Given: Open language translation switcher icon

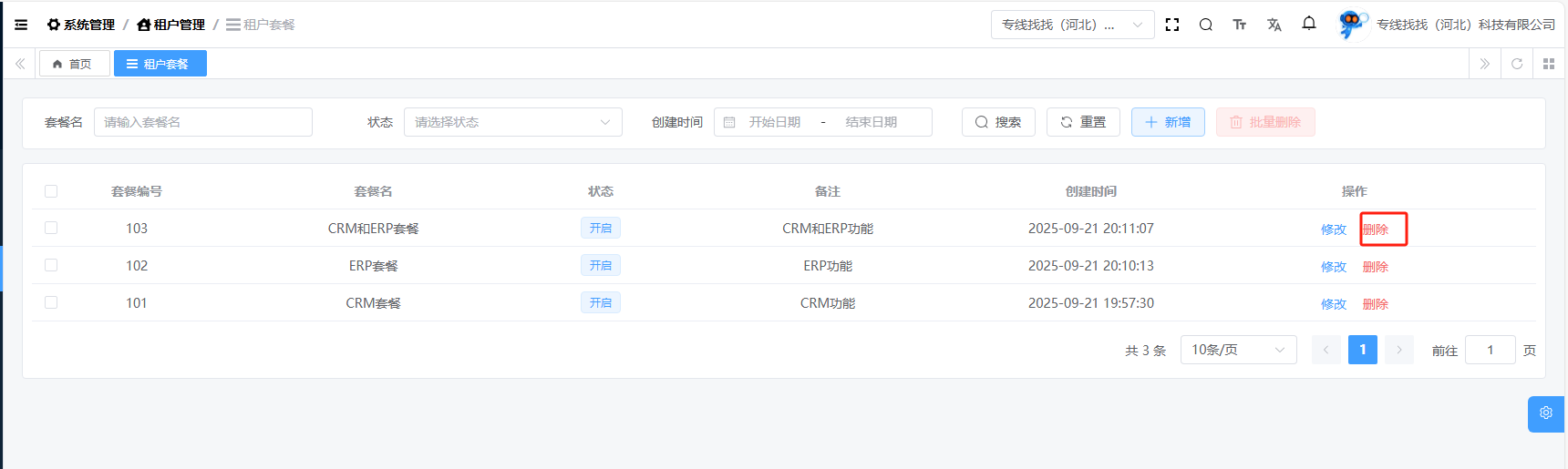Looking at the screenshot, I should click(1274, 25).
